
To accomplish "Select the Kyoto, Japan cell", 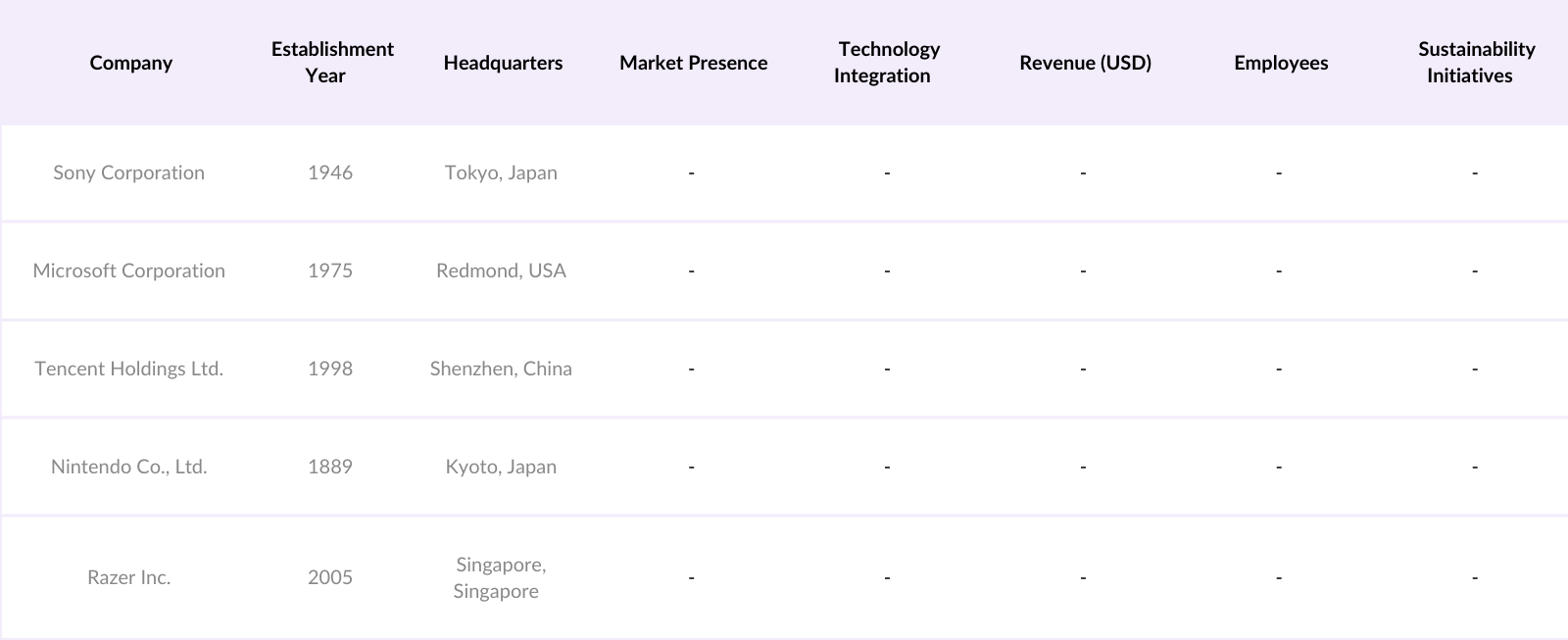I will click(501, 467).
